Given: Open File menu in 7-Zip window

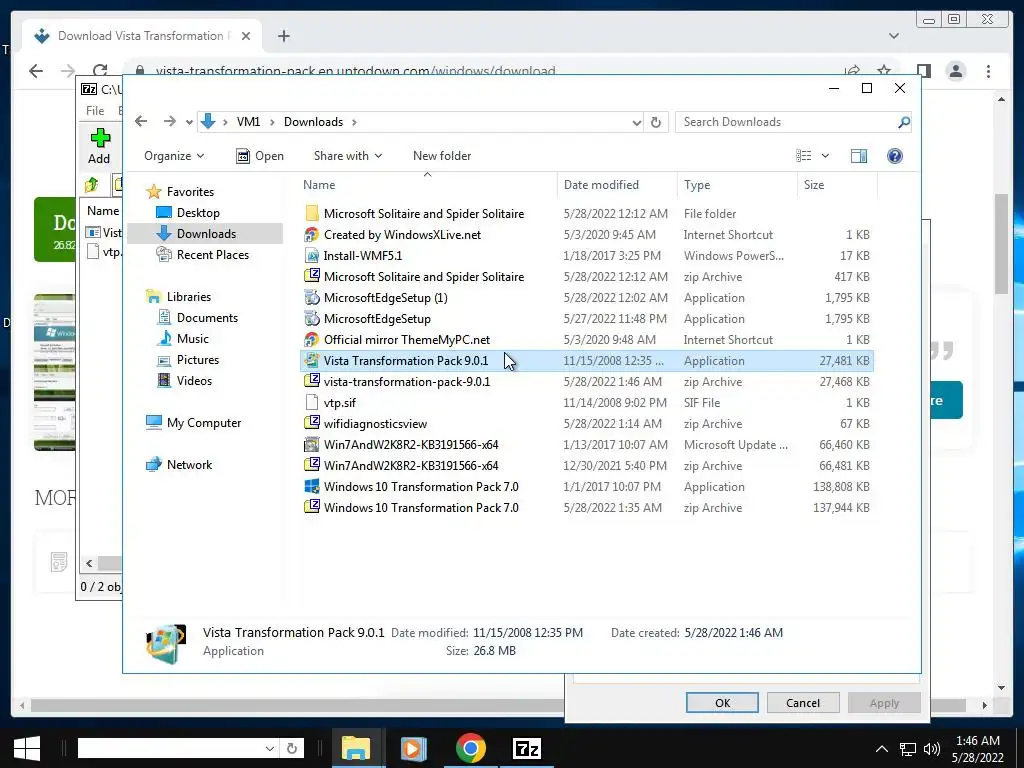Looking at the screenshot, I should (95, 111).
